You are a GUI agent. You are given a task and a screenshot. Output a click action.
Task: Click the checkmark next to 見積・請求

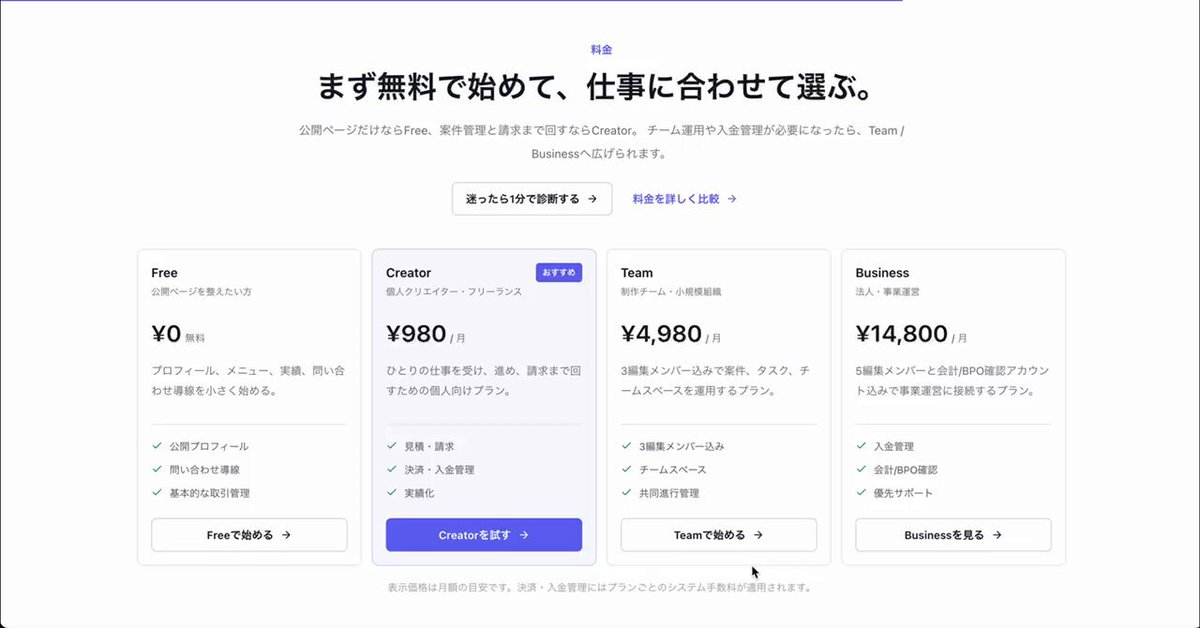392,446
